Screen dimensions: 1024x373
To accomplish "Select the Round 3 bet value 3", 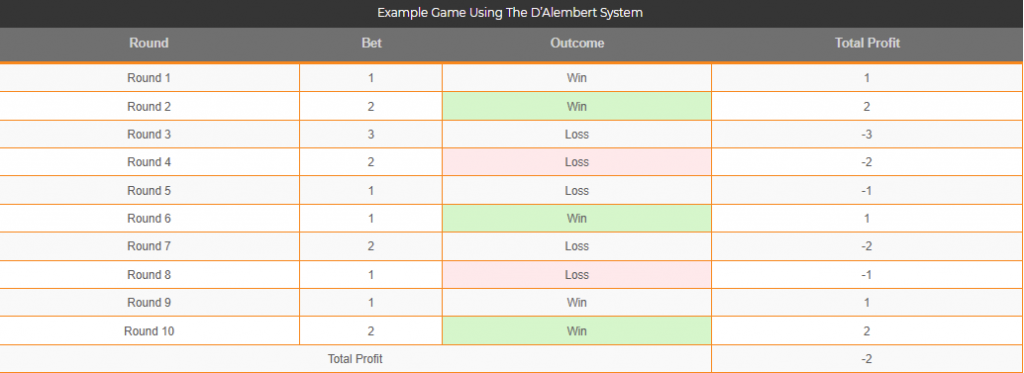I will pos(371,135).
